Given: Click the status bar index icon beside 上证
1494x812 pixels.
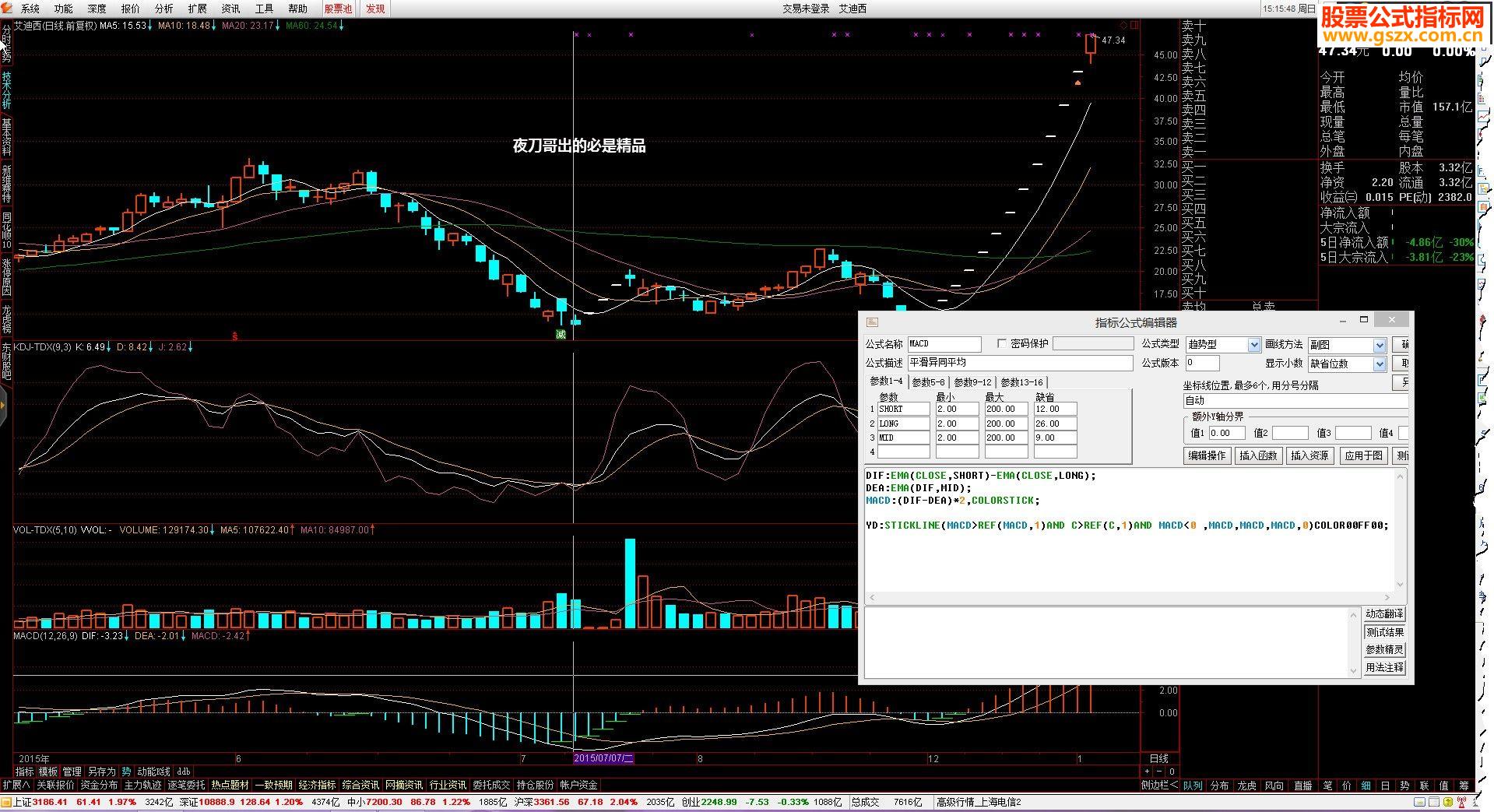Looking at the screenshot, I should coord(7,802).
